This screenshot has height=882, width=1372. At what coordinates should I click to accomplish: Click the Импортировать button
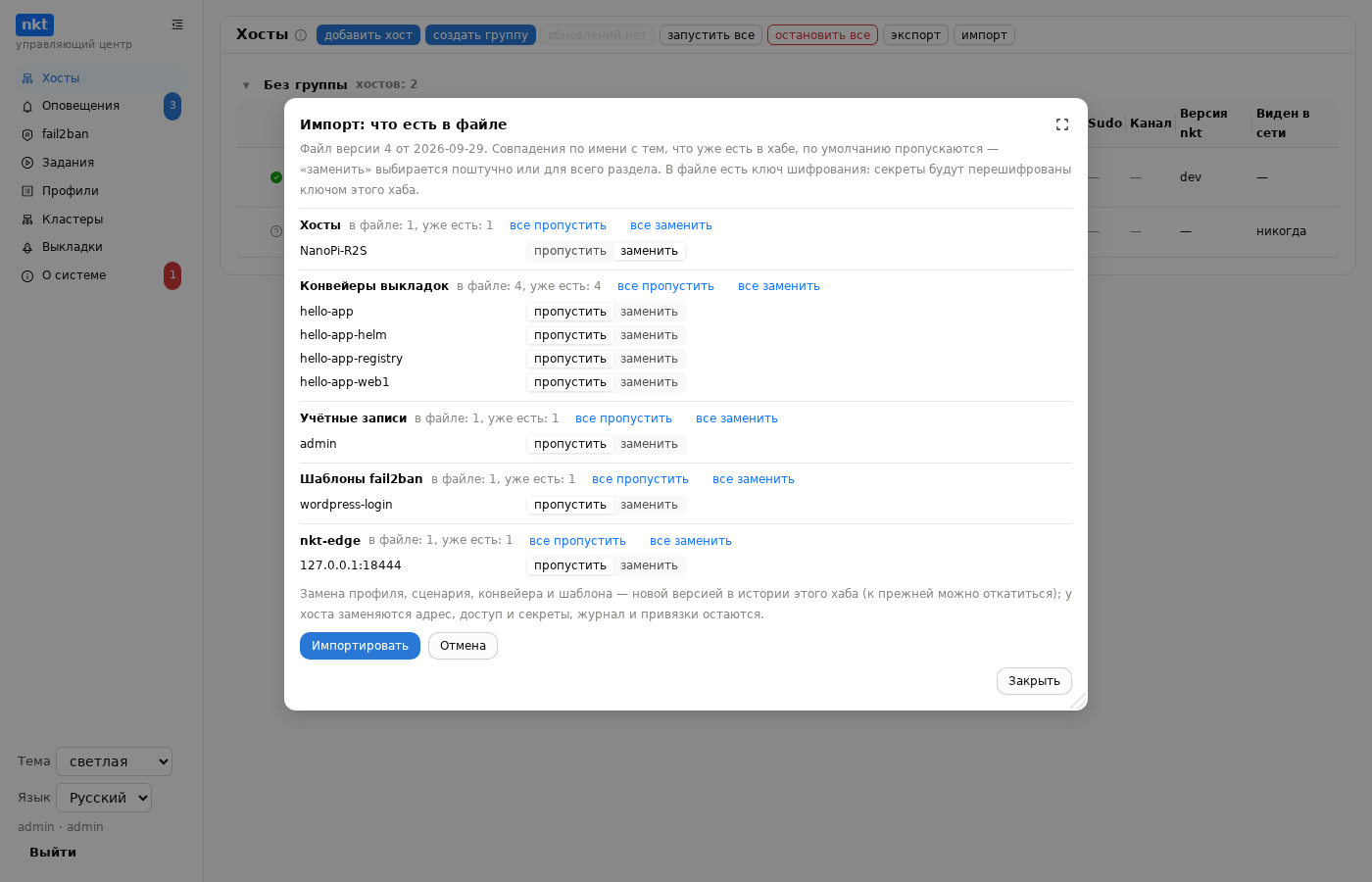click(x=360, y=646)
